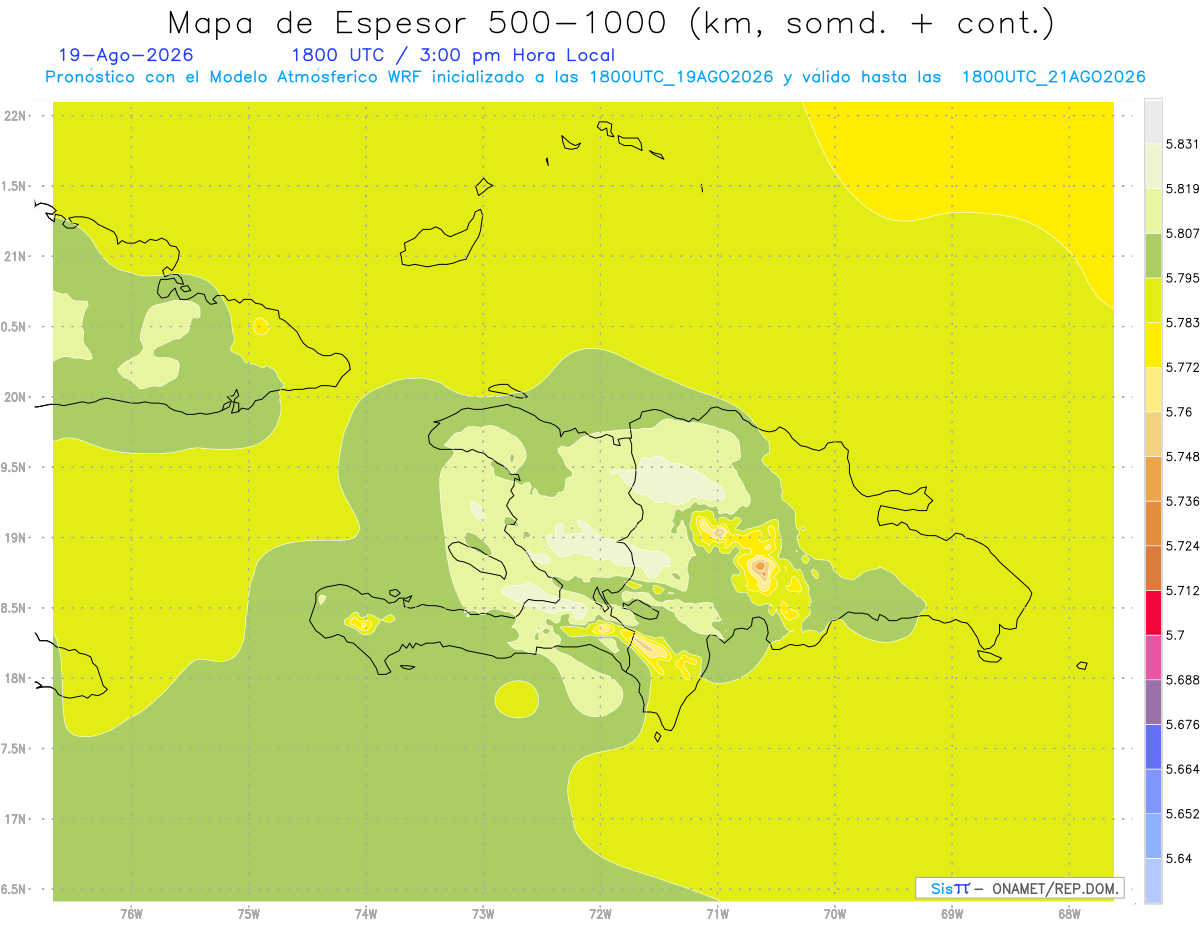The image size is (1200, 927).
Task: Click the longitude axis label "70W"
Action: (x=835, y=914)
